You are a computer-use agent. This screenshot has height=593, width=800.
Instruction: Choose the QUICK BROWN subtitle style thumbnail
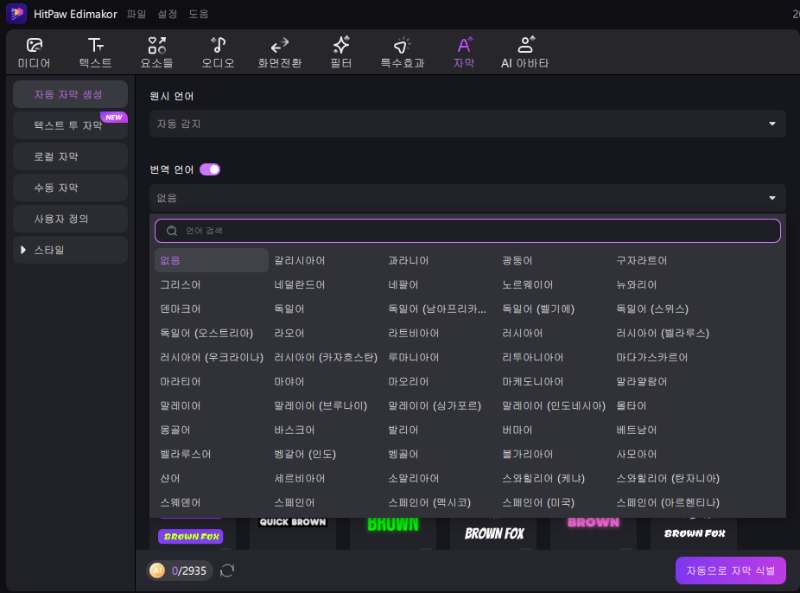(x=292, y=534)
